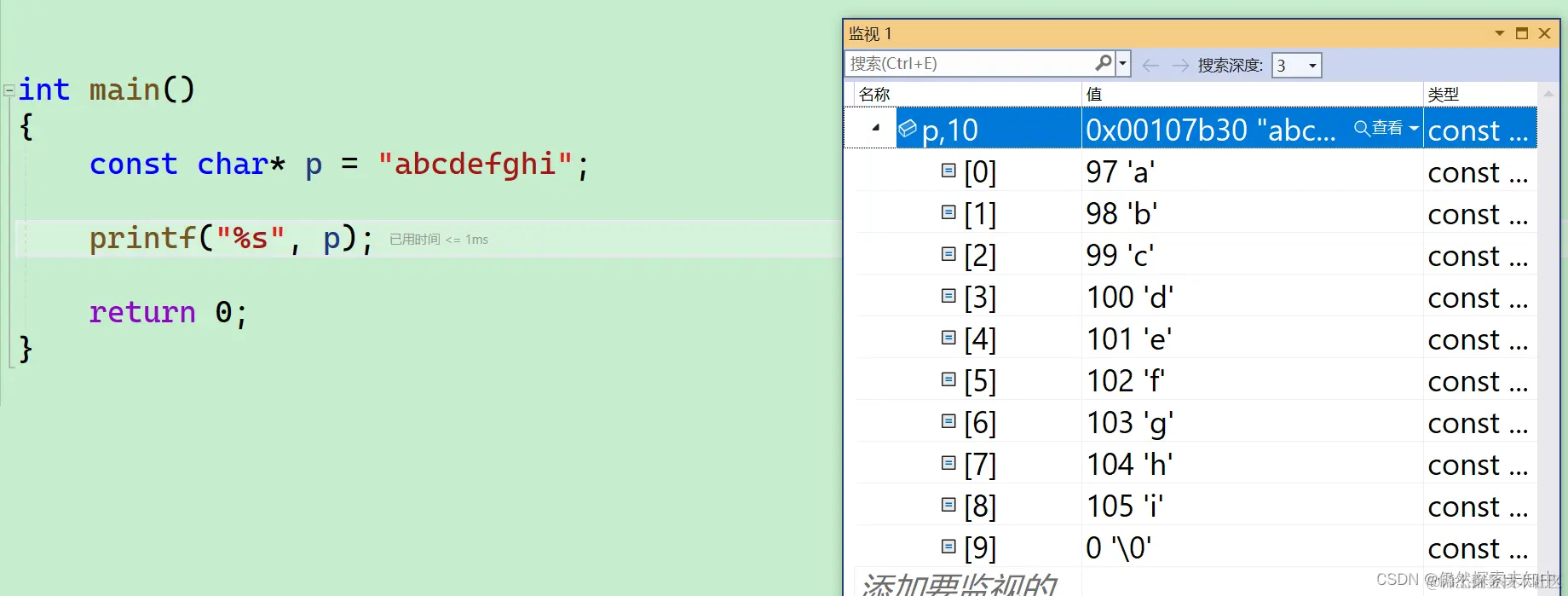Click the element icon beside [1]
The image size is (1568, 596).
point(948,212)
